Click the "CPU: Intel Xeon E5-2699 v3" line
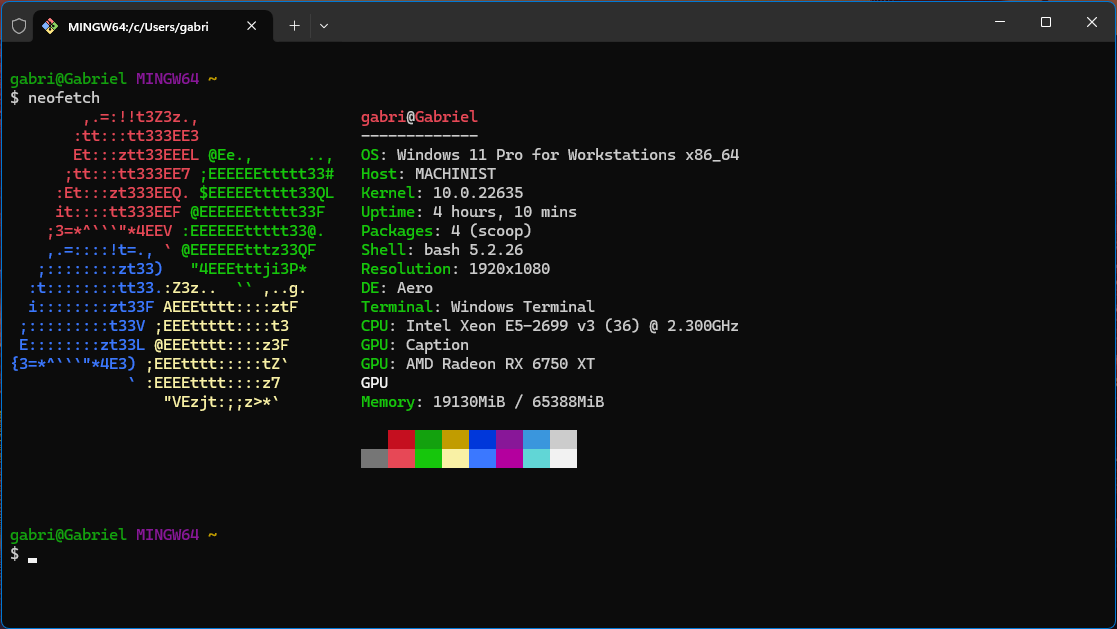This screenshot has height=629, width=1117. pyautogui.click(x=550, y=326)
